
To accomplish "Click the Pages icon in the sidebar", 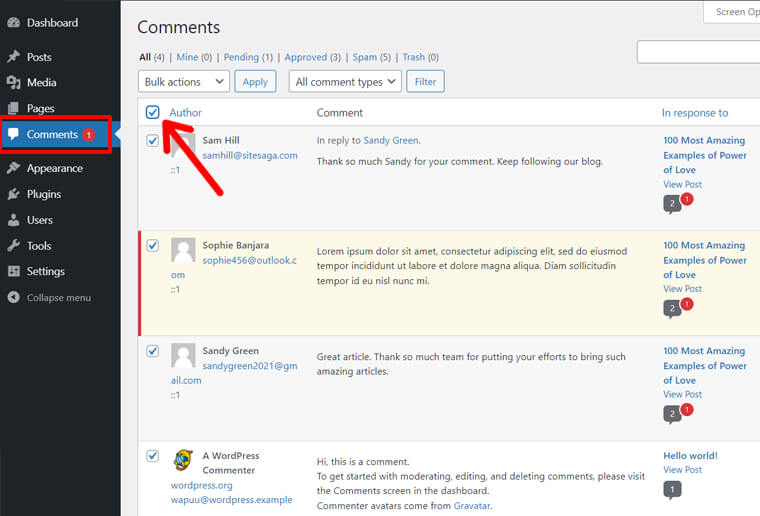I will [14, 108].
